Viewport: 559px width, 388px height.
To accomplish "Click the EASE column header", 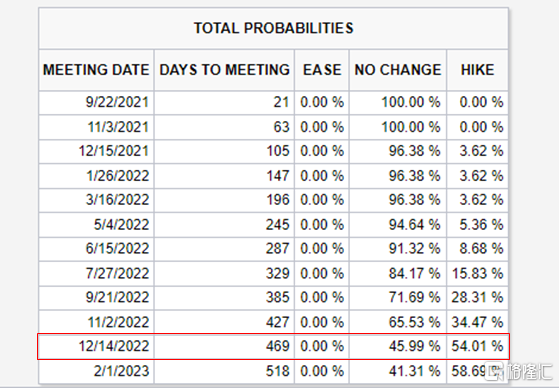I will coord(322,70).
